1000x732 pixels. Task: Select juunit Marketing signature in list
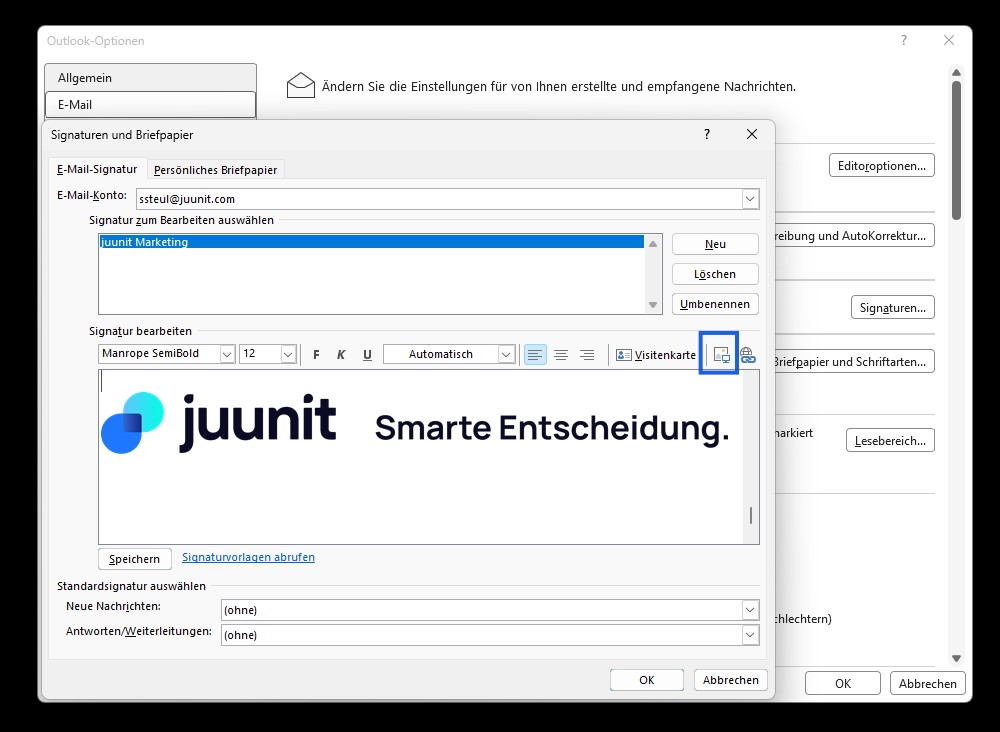pos(371,242)
